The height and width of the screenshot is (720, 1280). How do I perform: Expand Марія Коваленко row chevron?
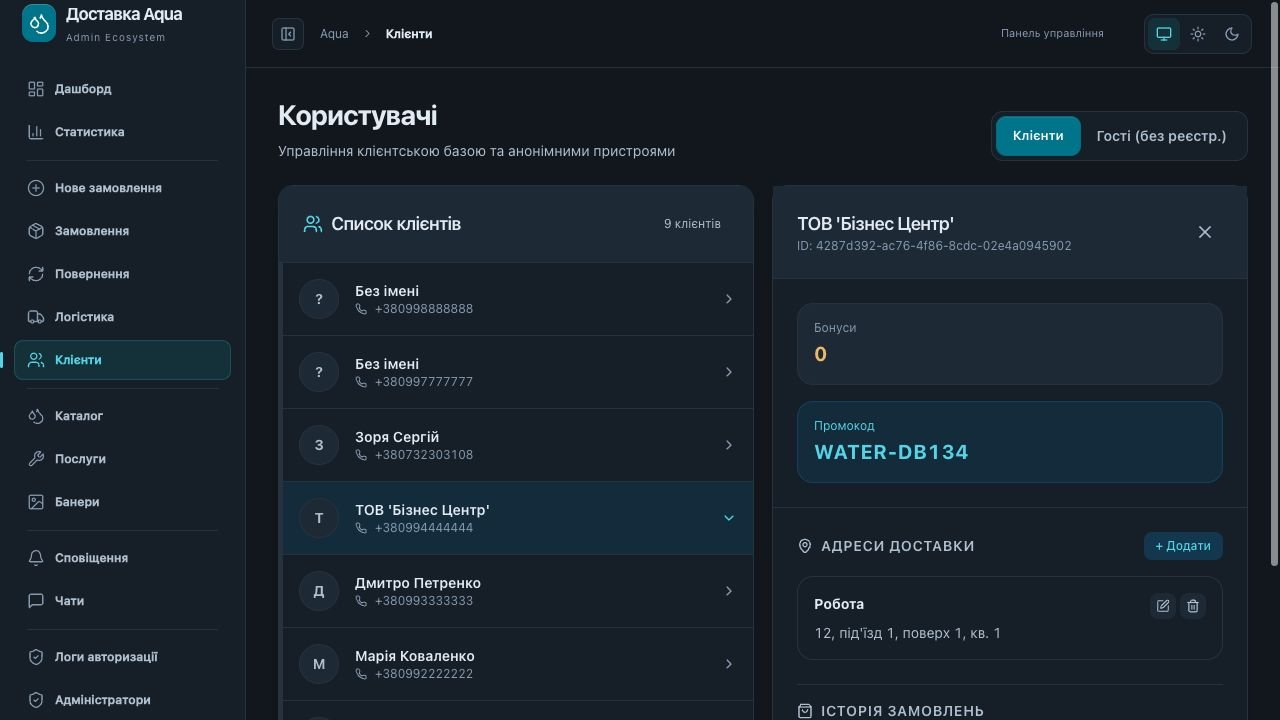click(729, 664)
